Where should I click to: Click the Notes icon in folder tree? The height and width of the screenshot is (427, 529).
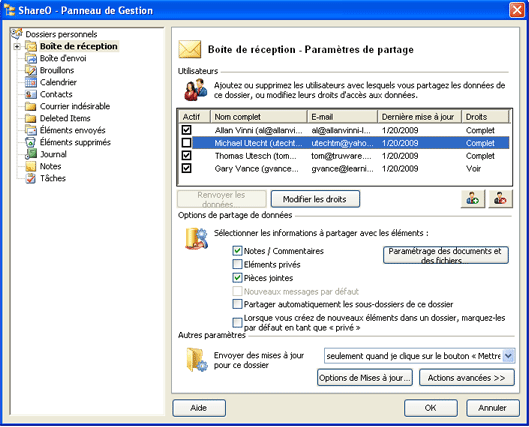(x=31, y=166)
